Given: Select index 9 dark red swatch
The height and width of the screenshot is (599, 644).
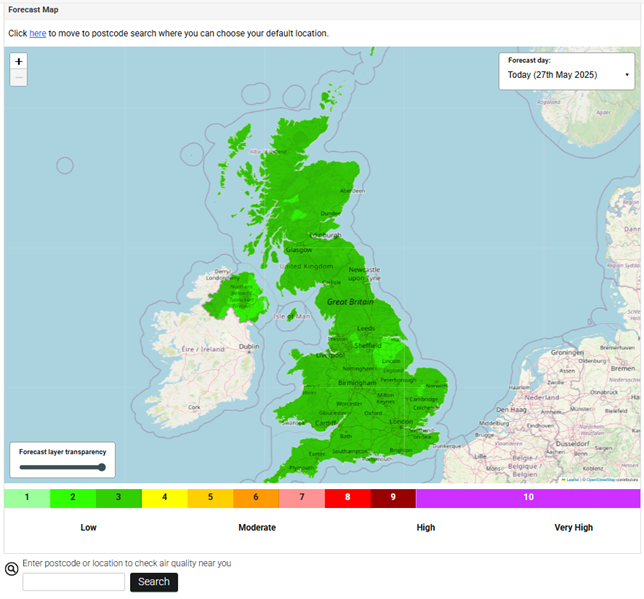Looking at the screenshot, I should pos(393,498).
